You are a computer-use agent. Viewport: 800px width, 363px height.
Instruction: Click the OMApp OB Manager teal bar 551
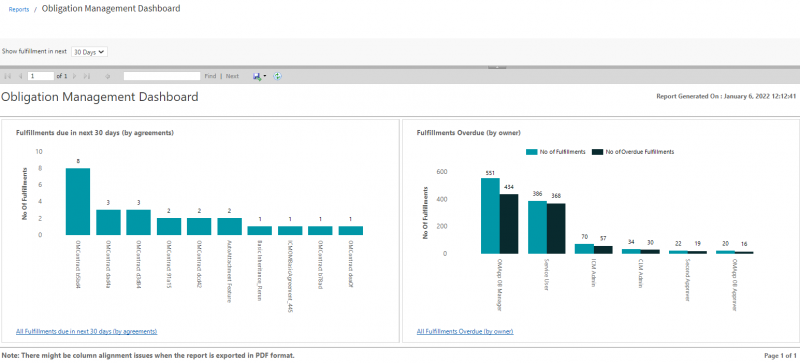490,216
